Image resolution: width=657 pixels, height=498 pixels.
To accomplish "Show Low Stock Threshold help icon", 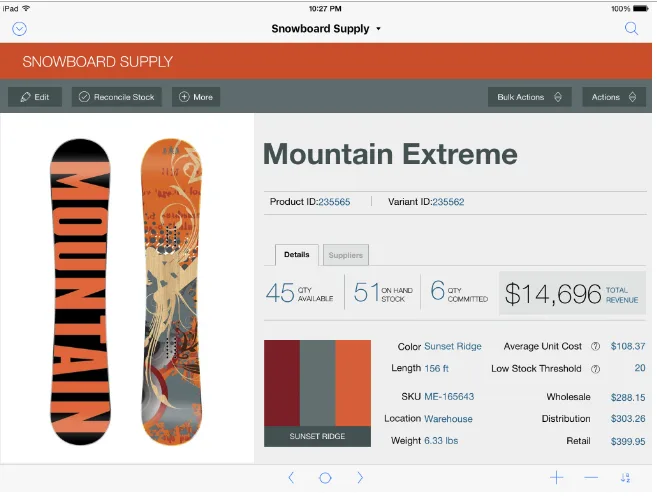I will [x=595, y=369].
